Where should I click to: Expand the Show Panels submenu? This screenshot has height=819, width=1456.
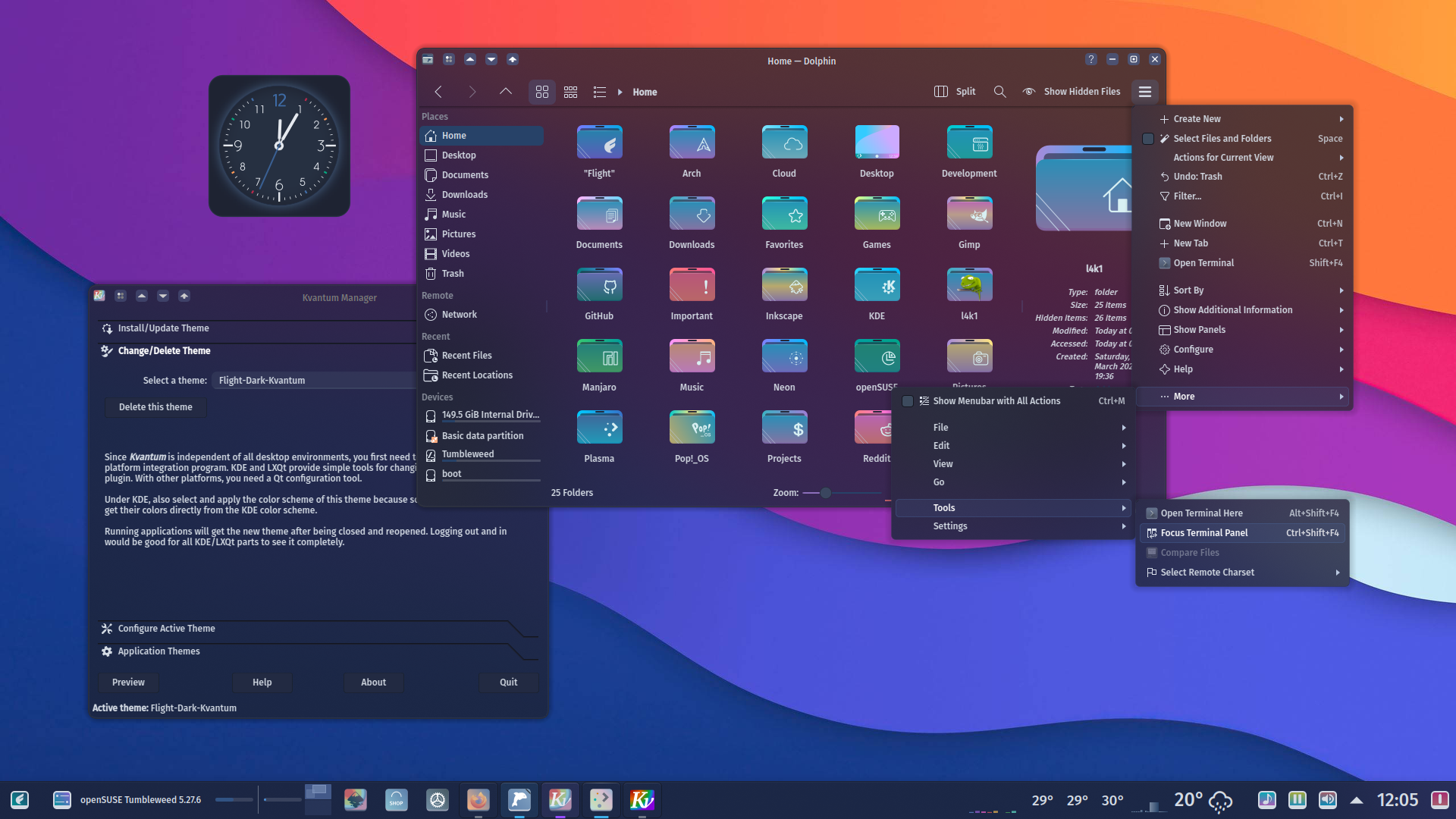coord(1244,330)
